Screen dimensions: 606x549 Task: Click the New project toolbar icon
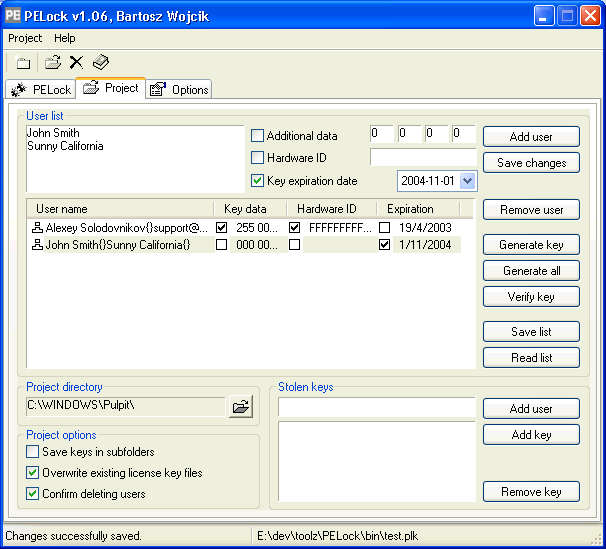23,62
